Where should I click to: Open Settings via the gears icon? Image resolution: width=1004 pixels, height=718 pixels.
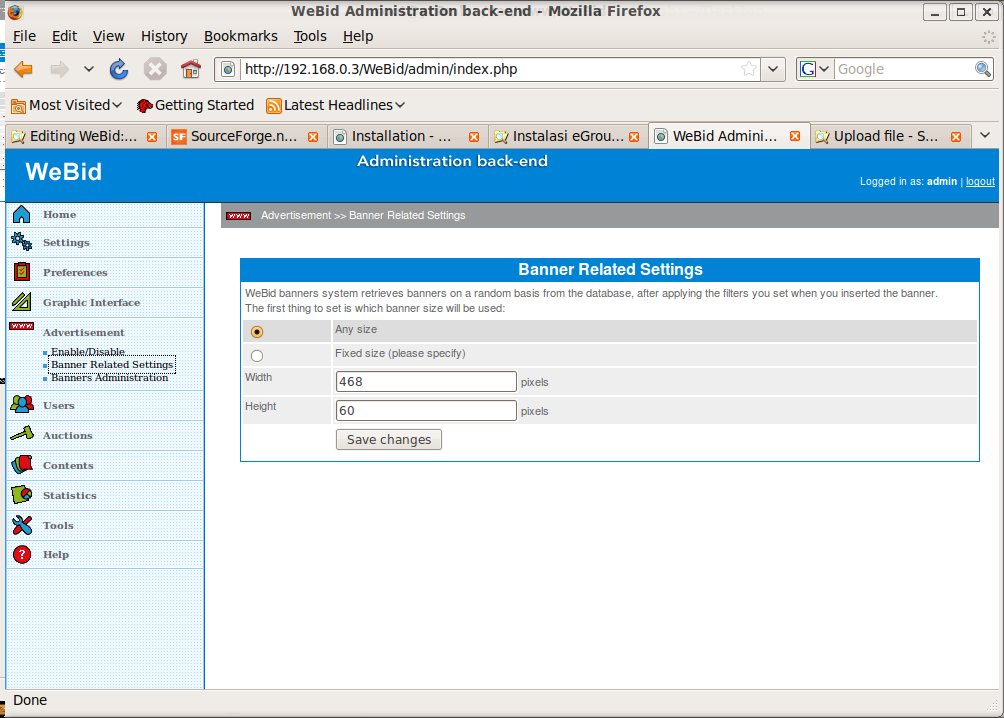pos(21,242)
